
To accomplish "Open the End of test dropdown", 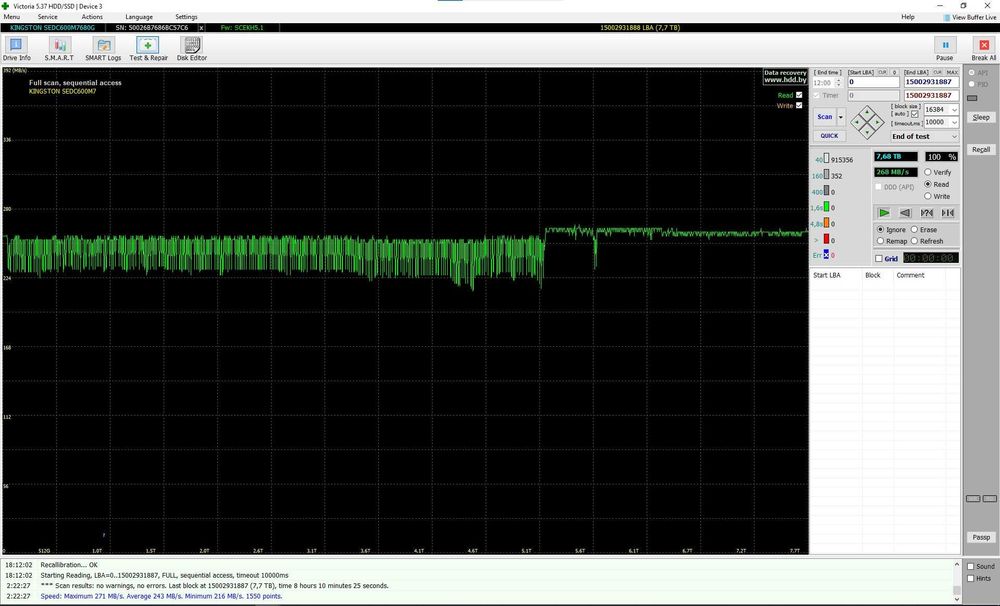I will [953, 137].
